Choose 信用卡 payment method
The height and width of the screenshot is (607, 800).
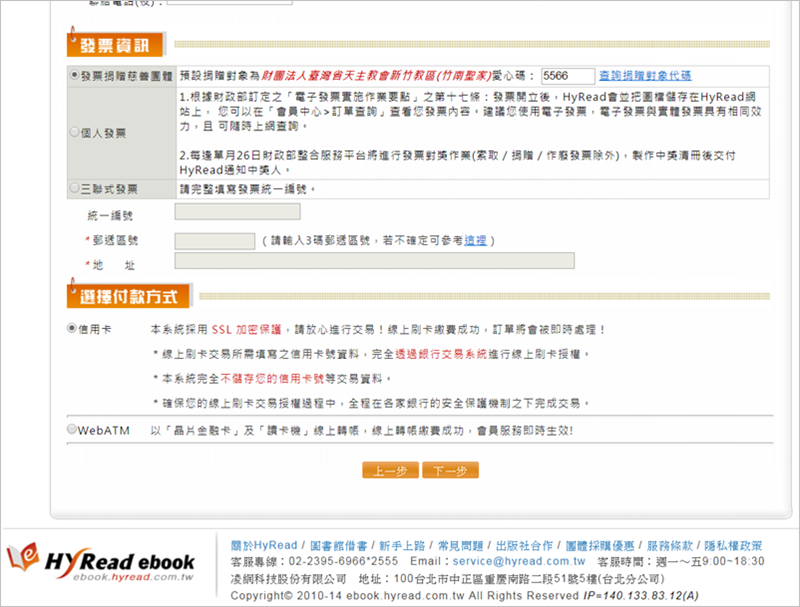coord(72,328)
